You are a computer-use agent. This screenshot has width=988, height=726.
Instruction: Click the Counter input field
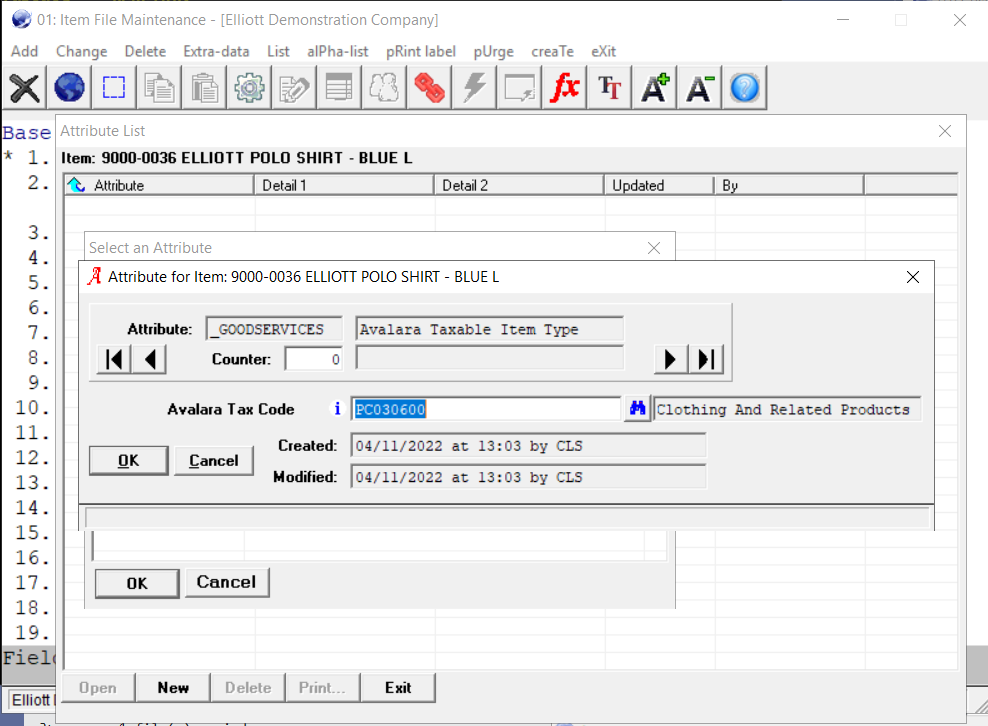click(313, 359)
